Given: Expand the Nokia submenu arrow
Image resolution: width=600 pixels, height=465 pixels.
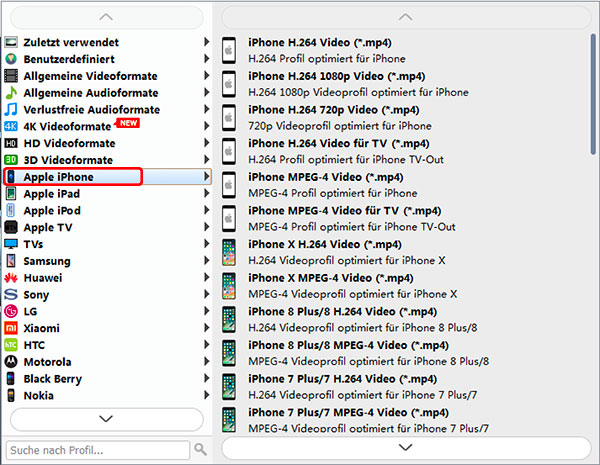Looking at the screenshot, I should pos(207,395).
